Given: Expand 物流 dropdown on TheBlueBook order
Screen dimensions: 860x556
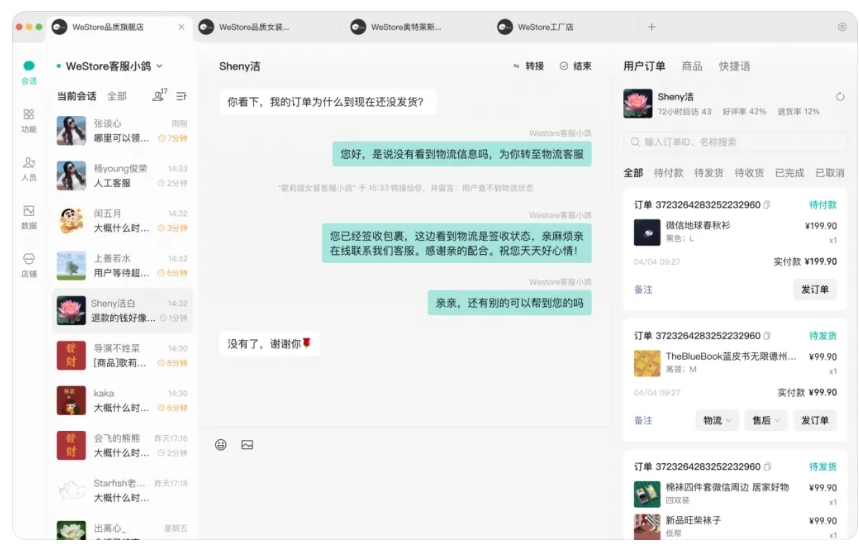Looking at the screenshot, I should (x=717, y=421).
